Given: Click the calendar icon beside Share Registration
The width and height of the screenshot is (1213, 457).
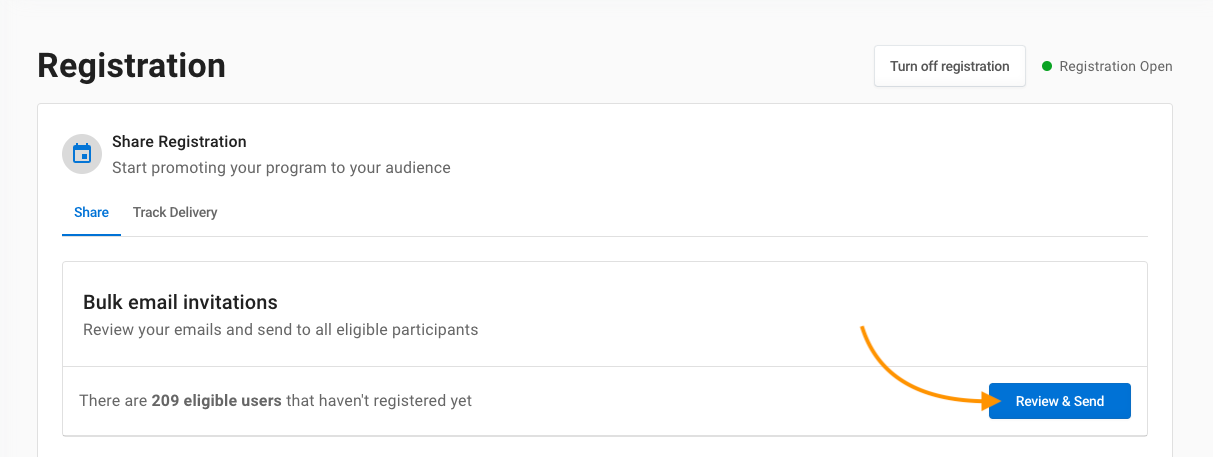Looking at the screenshot, I should tap(82, 154).
